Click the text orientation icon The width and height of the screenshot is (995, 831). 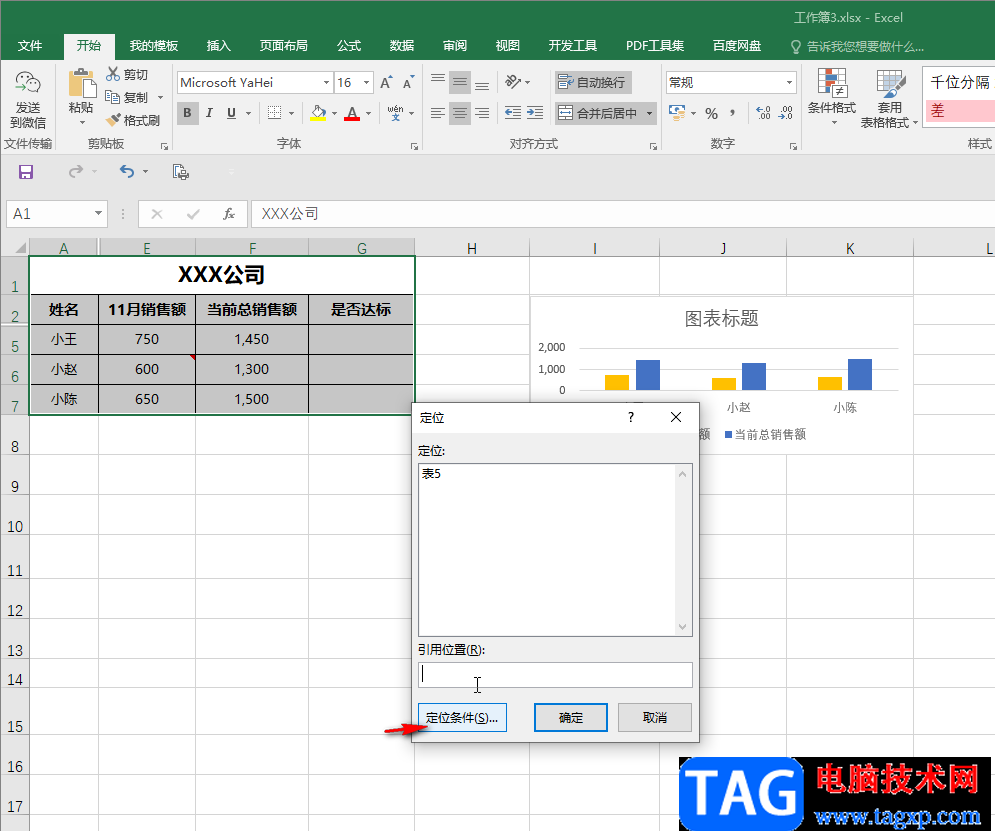[x=513, y=82]
